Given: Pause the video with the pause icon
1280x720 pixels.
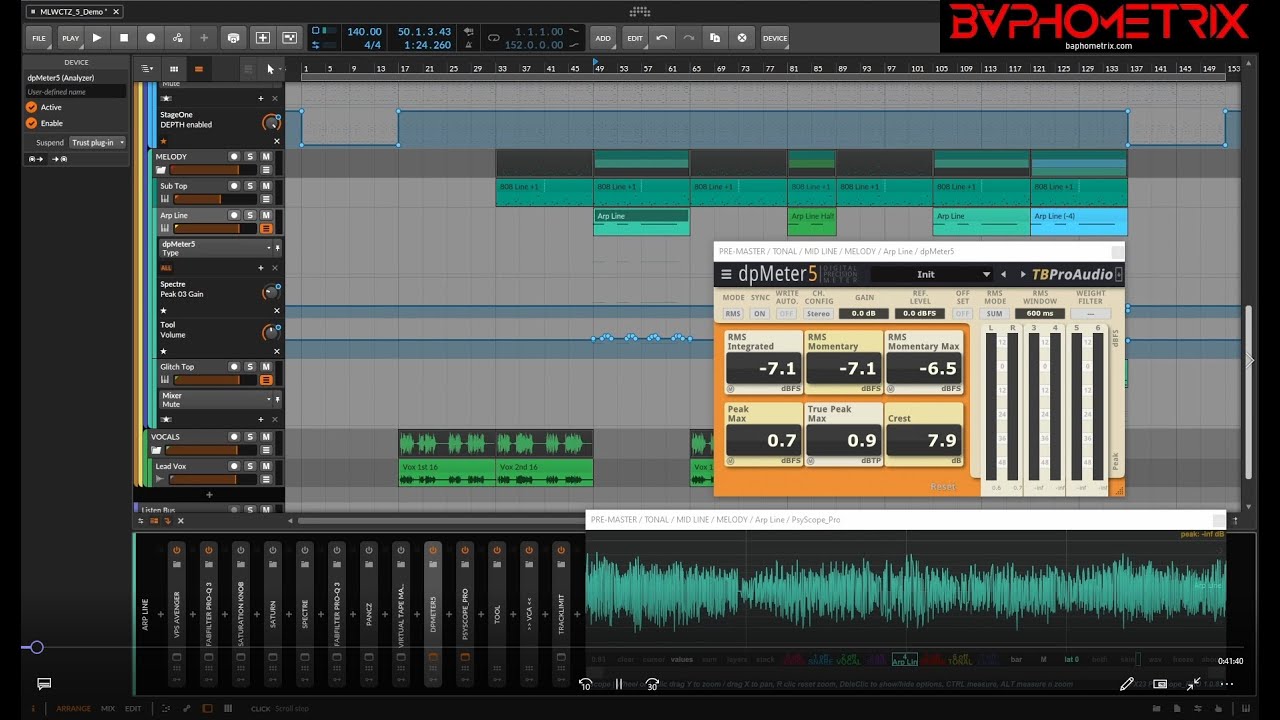Looking at the screenshot, I should pos(619,684).
